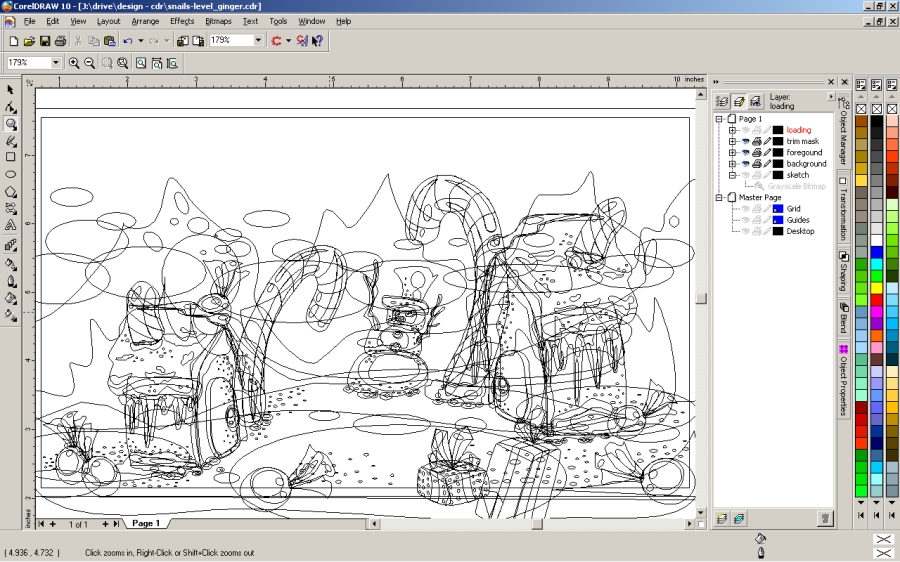The width and height of the screenshot is (900, 562).
Task: Toggle visibility eye of foreground layer
Action: tap(745, 153)
